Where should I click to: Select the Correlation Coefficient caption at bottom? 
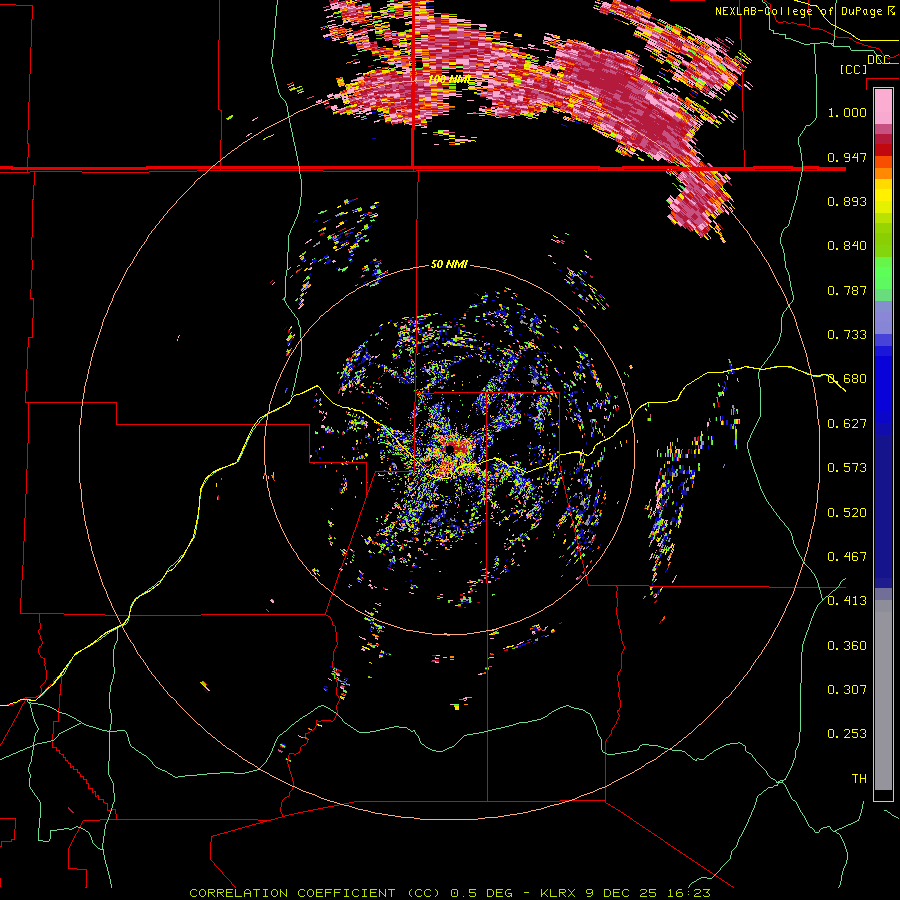(x=450, y=893)
